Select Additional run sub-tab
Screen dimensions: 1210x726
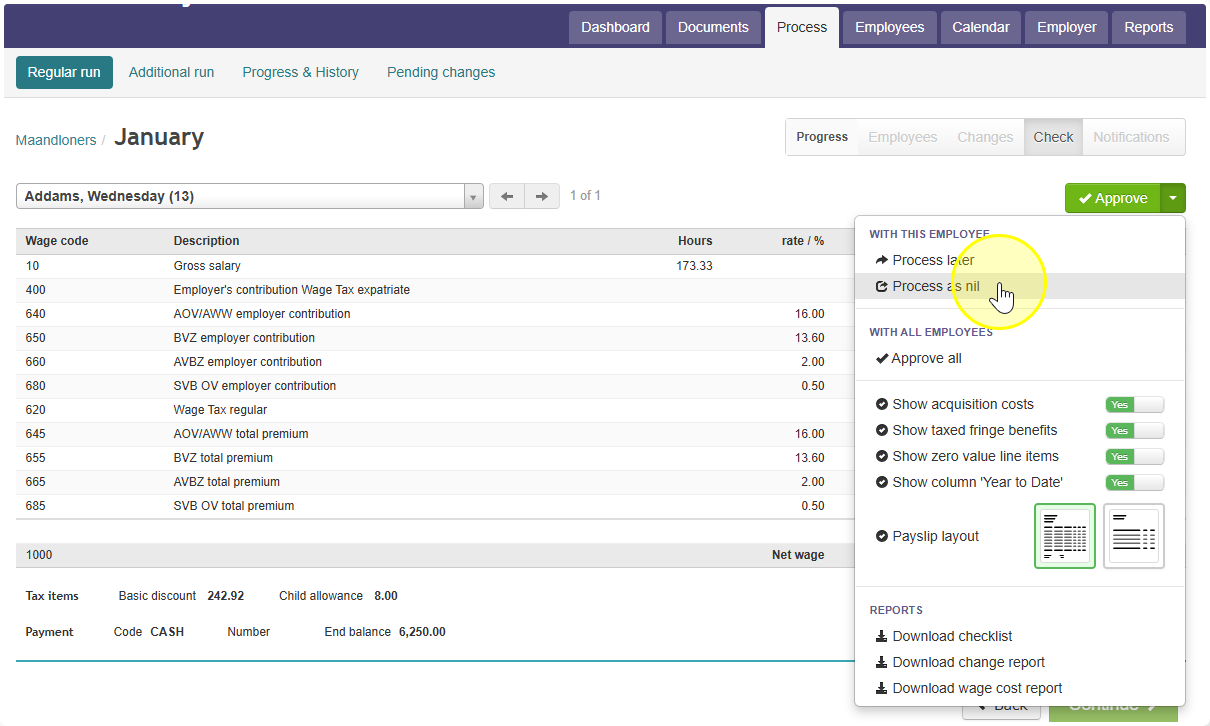(172, 72)
